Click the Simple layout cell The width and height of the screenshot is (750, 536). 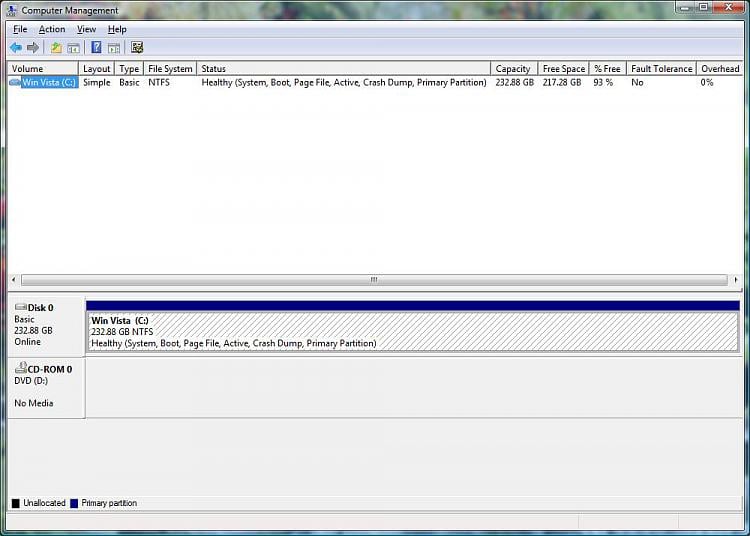point(97,82)
